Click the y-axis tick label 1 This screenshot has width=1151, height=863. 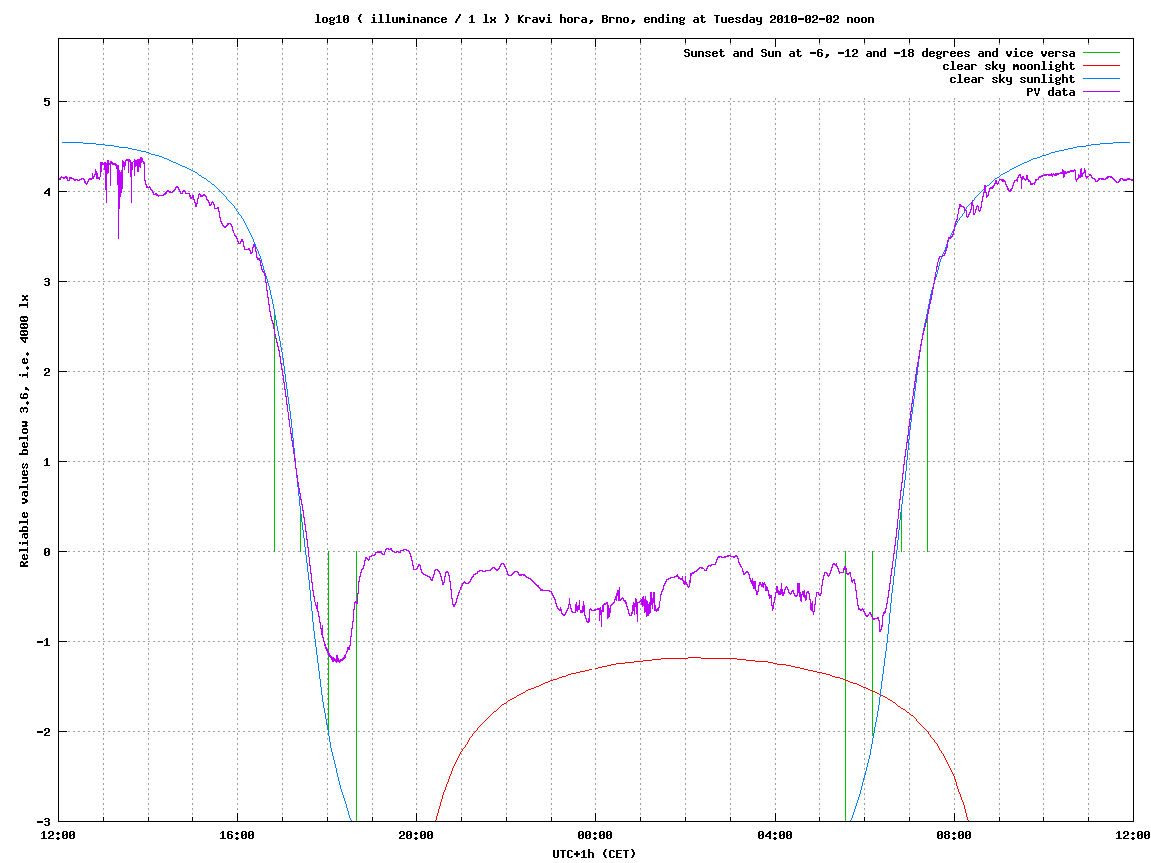[47, 462]
